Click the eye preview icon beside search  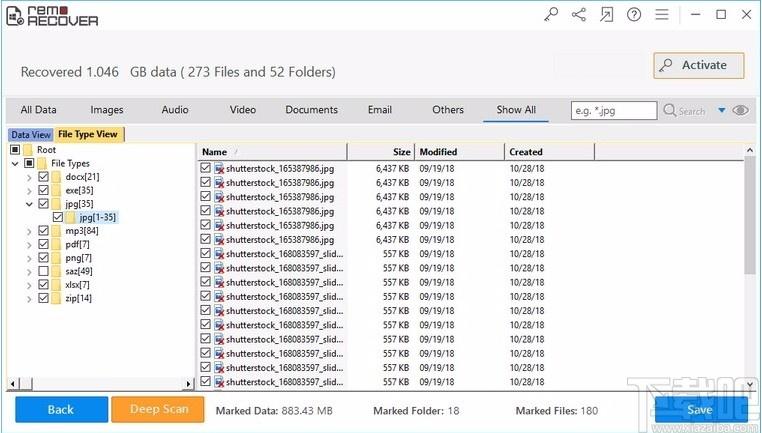740,110
